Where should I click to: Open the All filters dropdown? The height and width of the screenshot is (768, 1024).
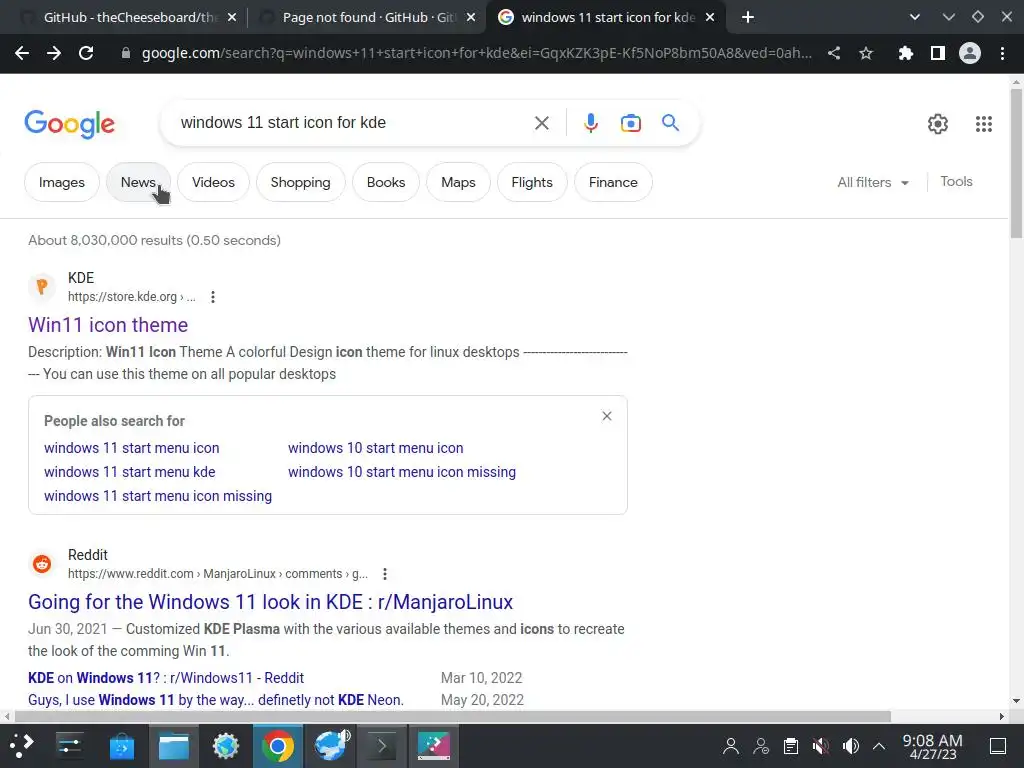pos(873,182)
